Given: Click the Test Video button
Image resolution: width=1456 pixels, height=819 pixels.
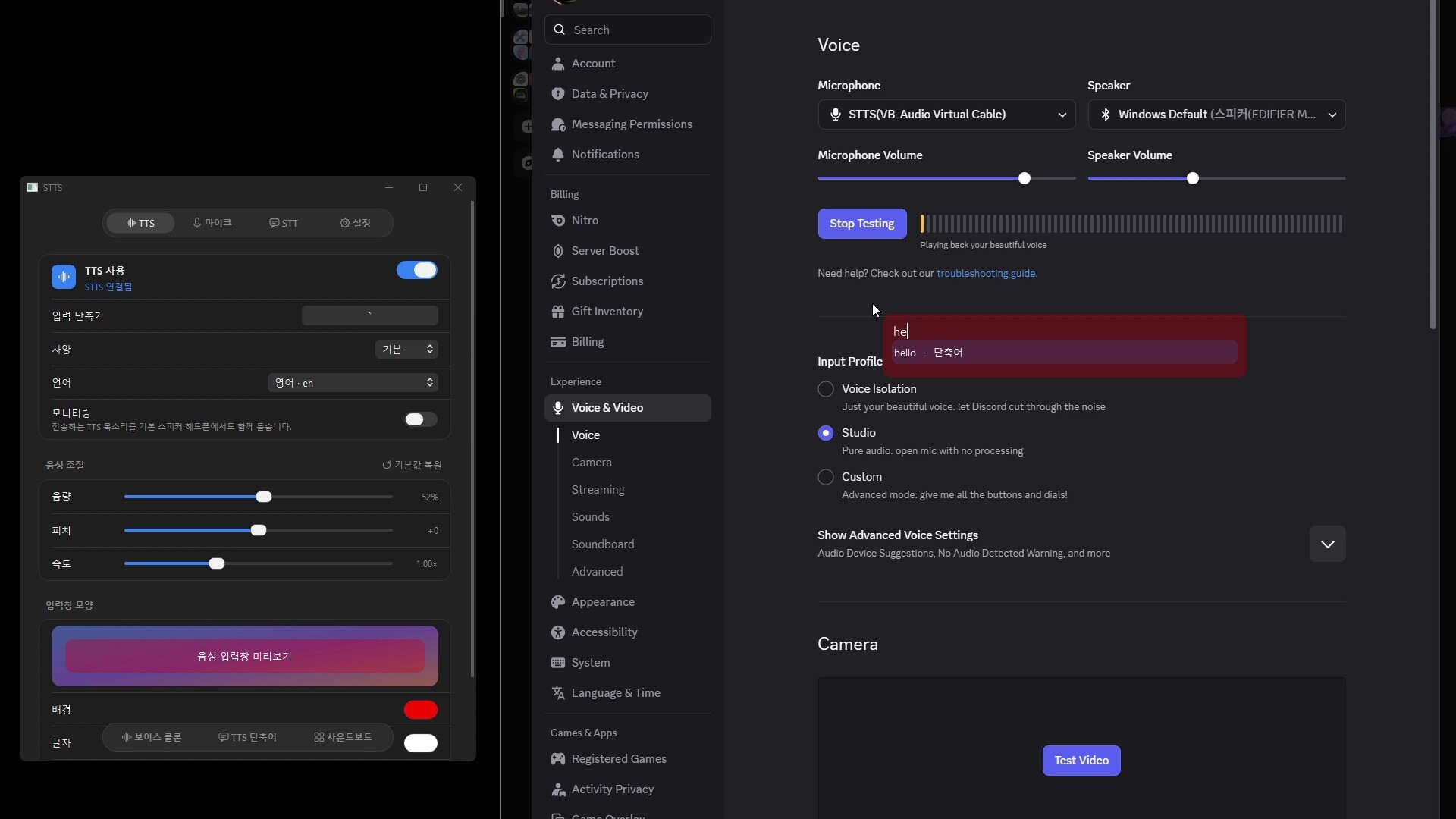Looking at the screenshot, I should pos(1081,761).
